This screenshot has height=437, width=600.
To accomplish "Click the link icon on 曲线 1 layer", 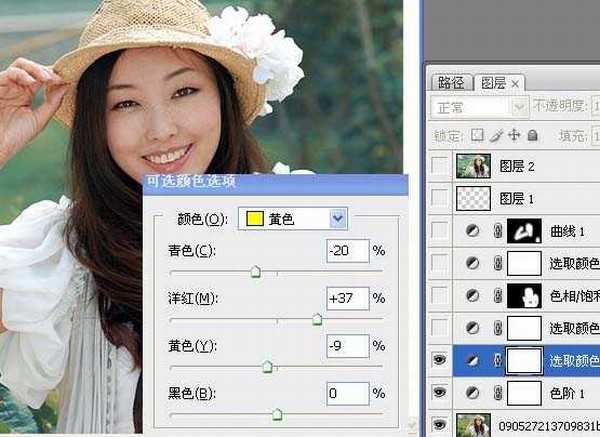I will point(495,232).
